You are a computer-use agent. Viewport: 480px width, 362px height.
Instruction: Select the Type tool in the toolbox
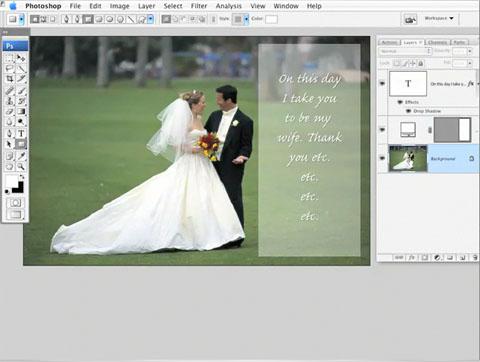coord(21,133)
